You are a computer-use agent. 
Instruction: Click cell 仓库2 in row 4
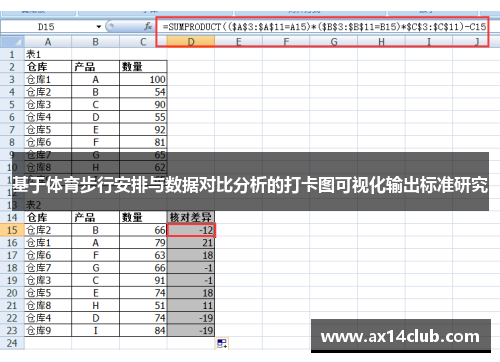coord(48,92)
